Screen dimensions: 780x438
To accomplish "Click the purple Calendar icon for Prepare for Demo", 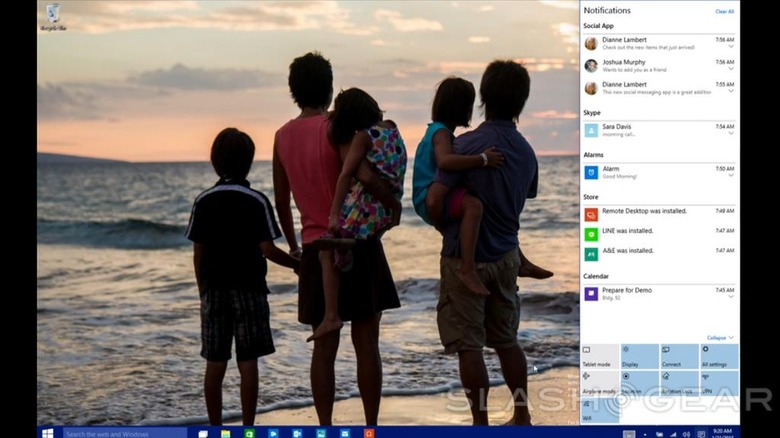I will pyautogui.click(x=591, y=294).
